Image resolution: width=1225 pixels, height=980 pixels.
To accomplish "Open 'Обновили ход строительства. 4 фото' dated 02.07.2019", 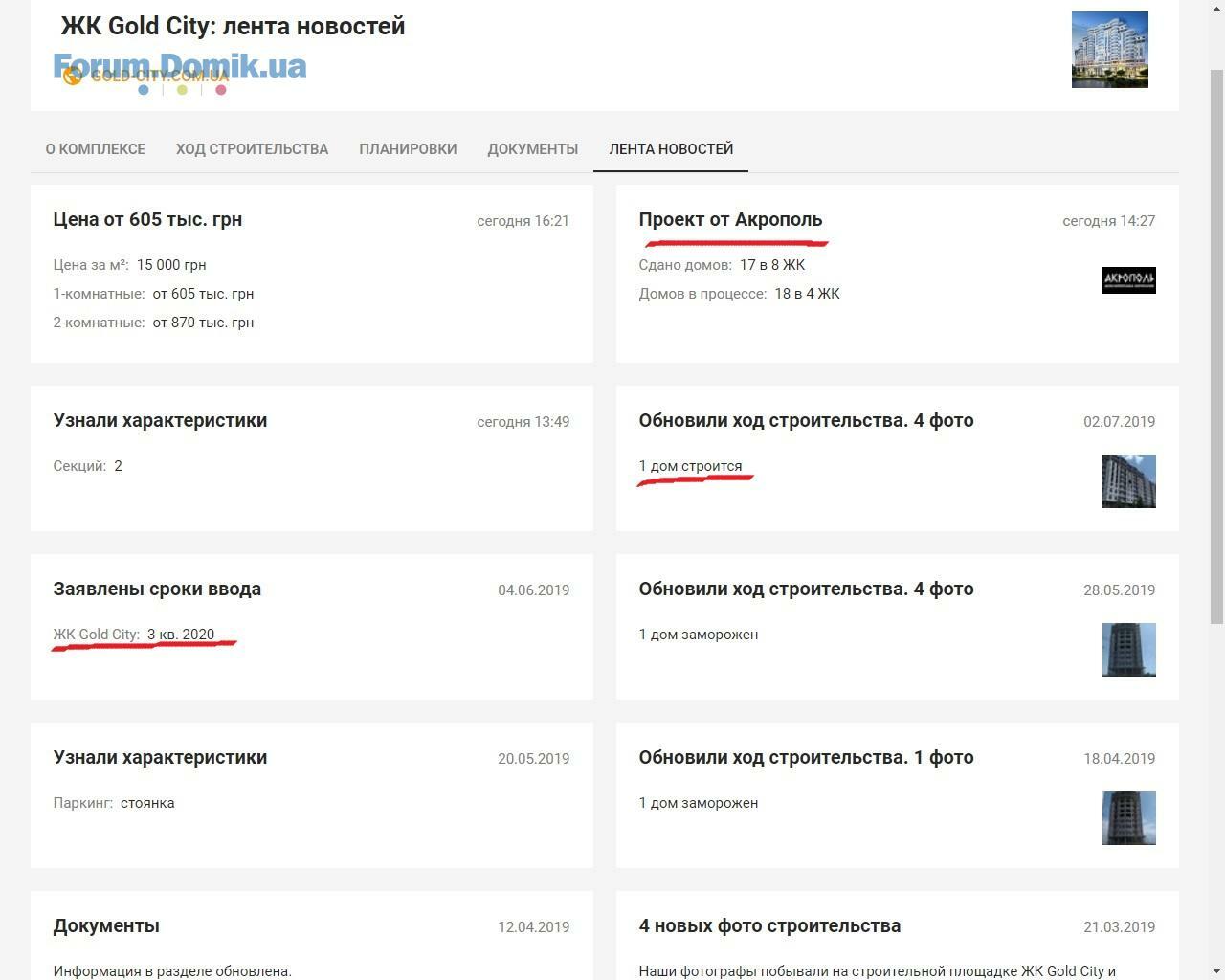I will [x=806, y=420].
